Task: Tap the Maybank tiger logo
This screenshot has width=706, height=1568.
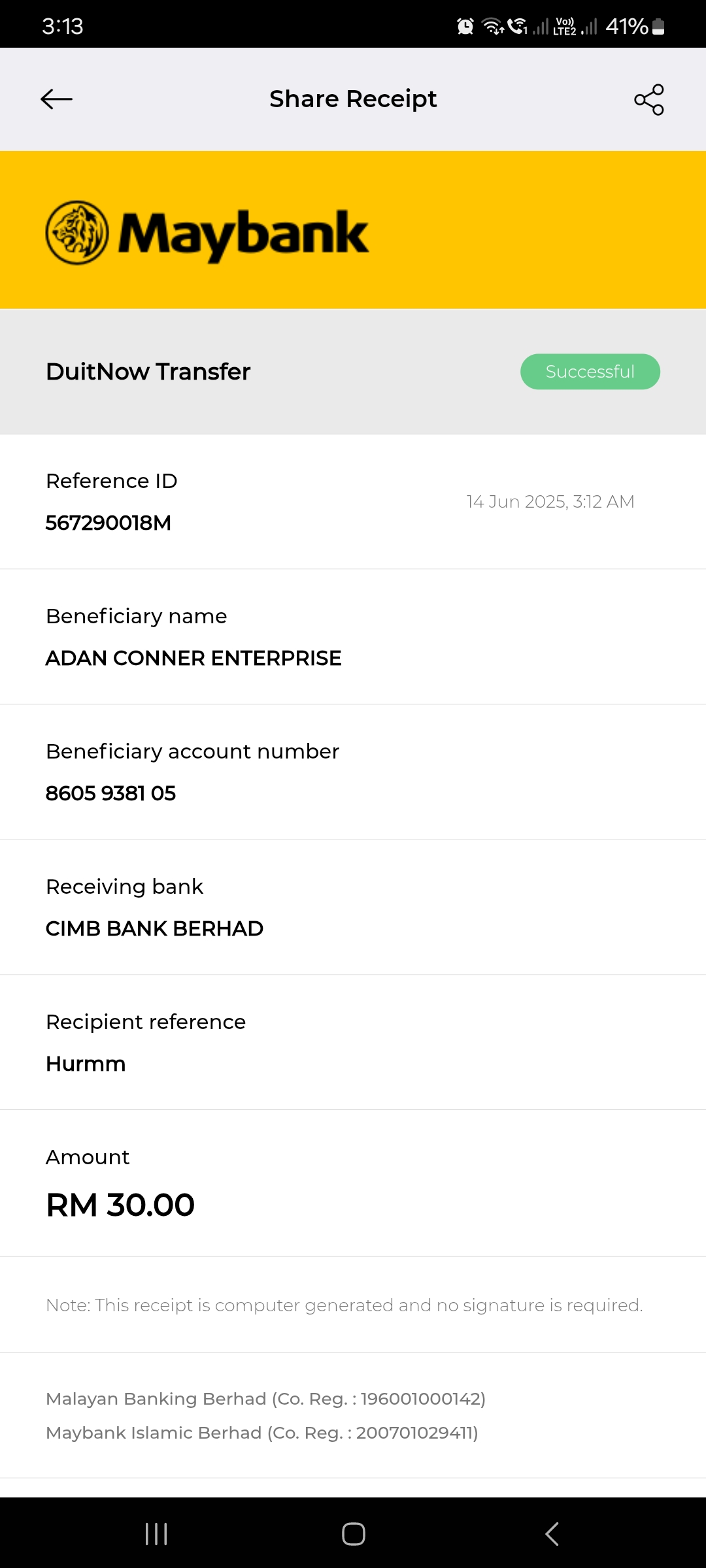Action: (77, 233)
